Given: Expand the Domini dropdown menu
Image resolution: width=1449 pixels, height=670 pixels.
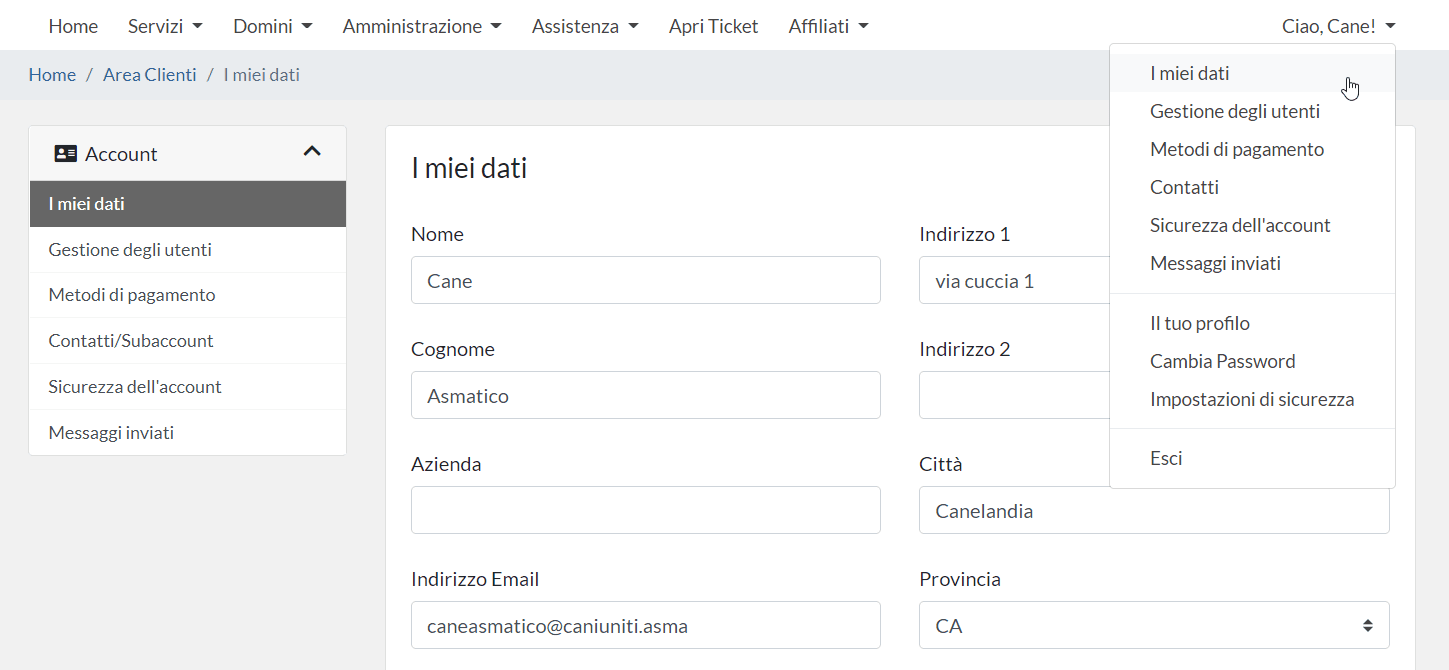Looking at the screenshot, I should click(x=272, y=27).
